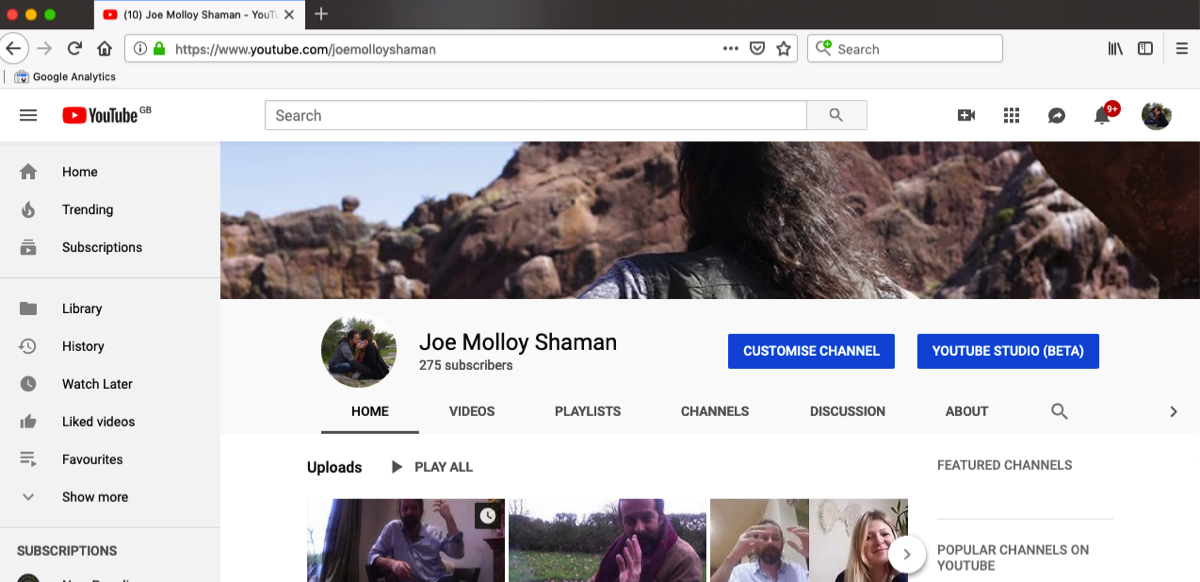Click the CUSTOMISE CHANNEL button
The width and height of the screenshot is (1200, 582).
pyautogui.click(x=811, y=351)
